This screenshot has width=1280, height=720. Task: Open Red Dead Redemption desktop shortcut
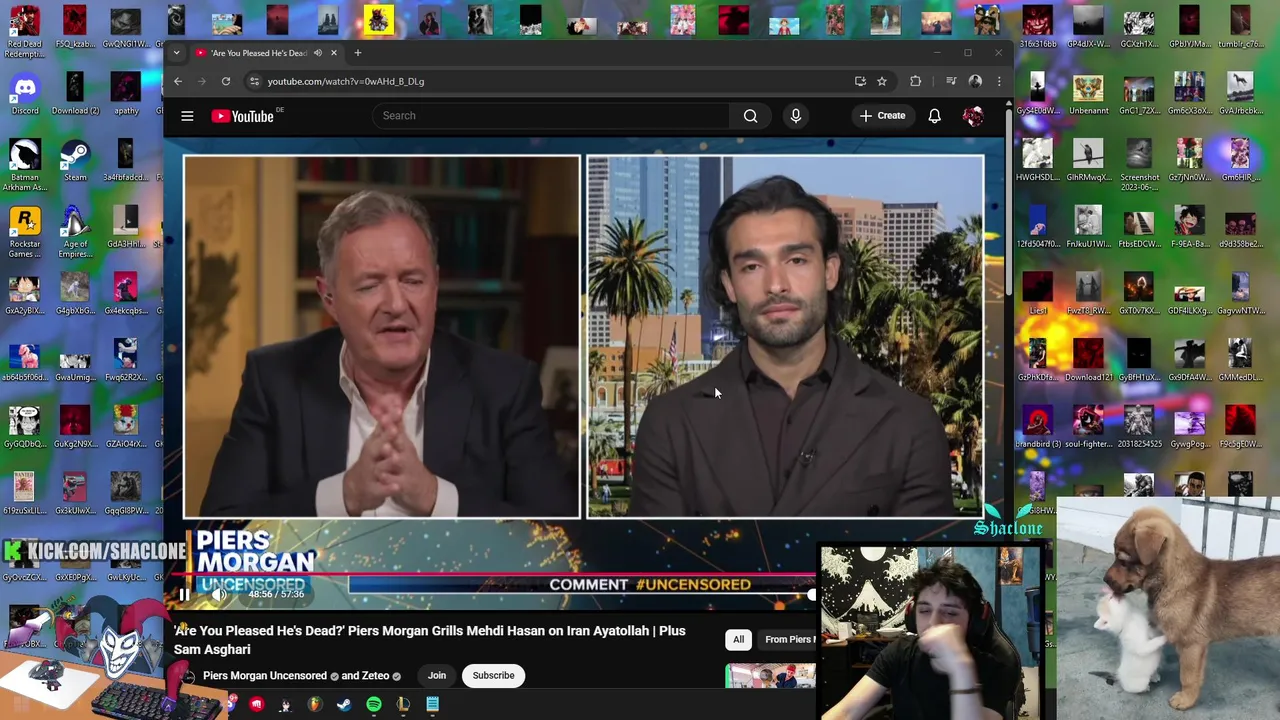pos(25,30)
